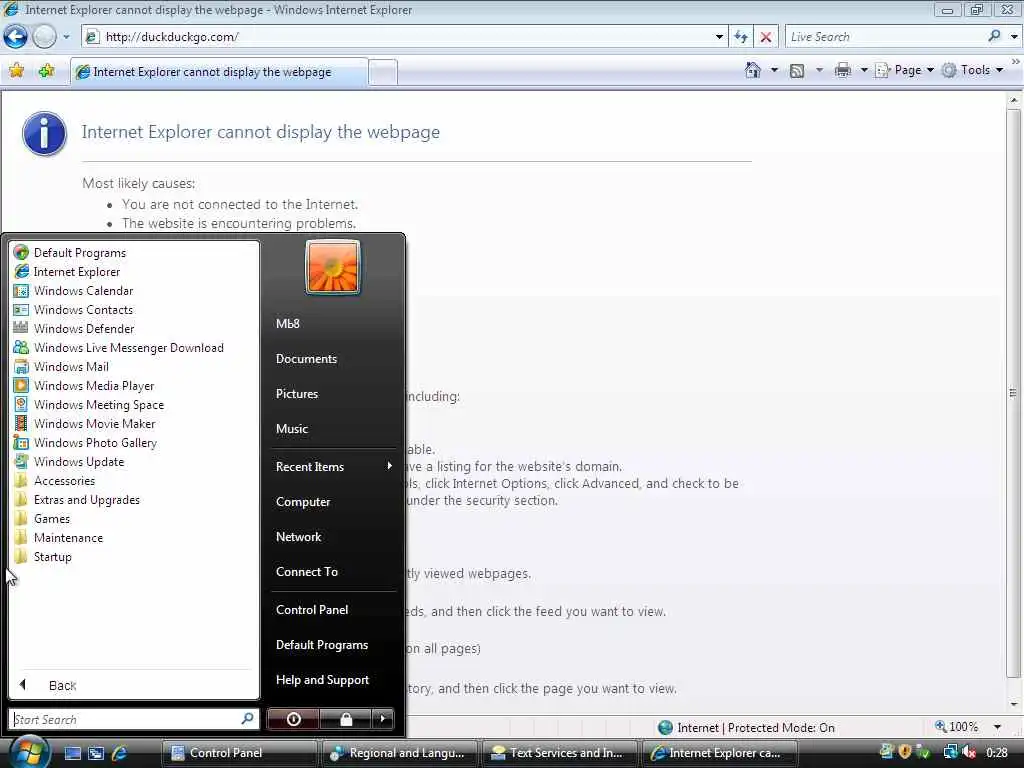
Task: Click the red Stop loading icon
Action: [766, 37]
